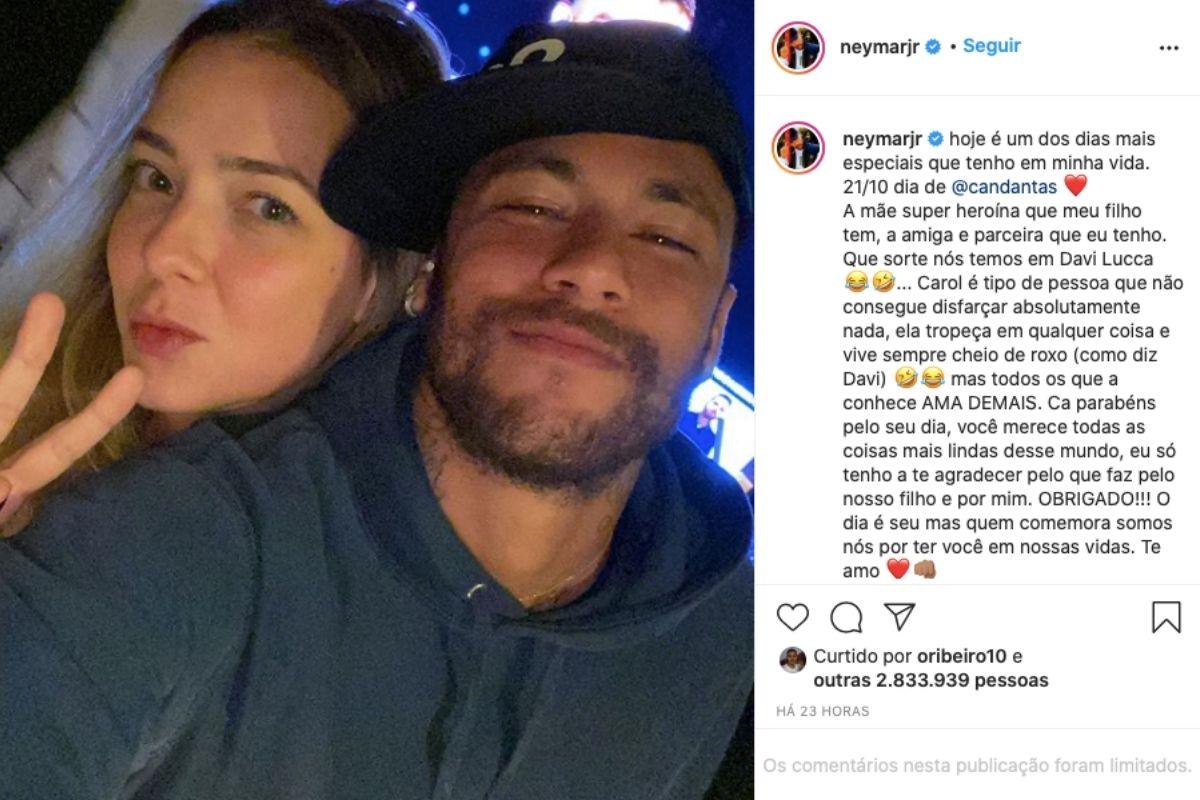Image resolution: width=1200 pixels, height=800 pixels.
Task: Click the couple selfie photo
Action: click(x=377, y=400)
